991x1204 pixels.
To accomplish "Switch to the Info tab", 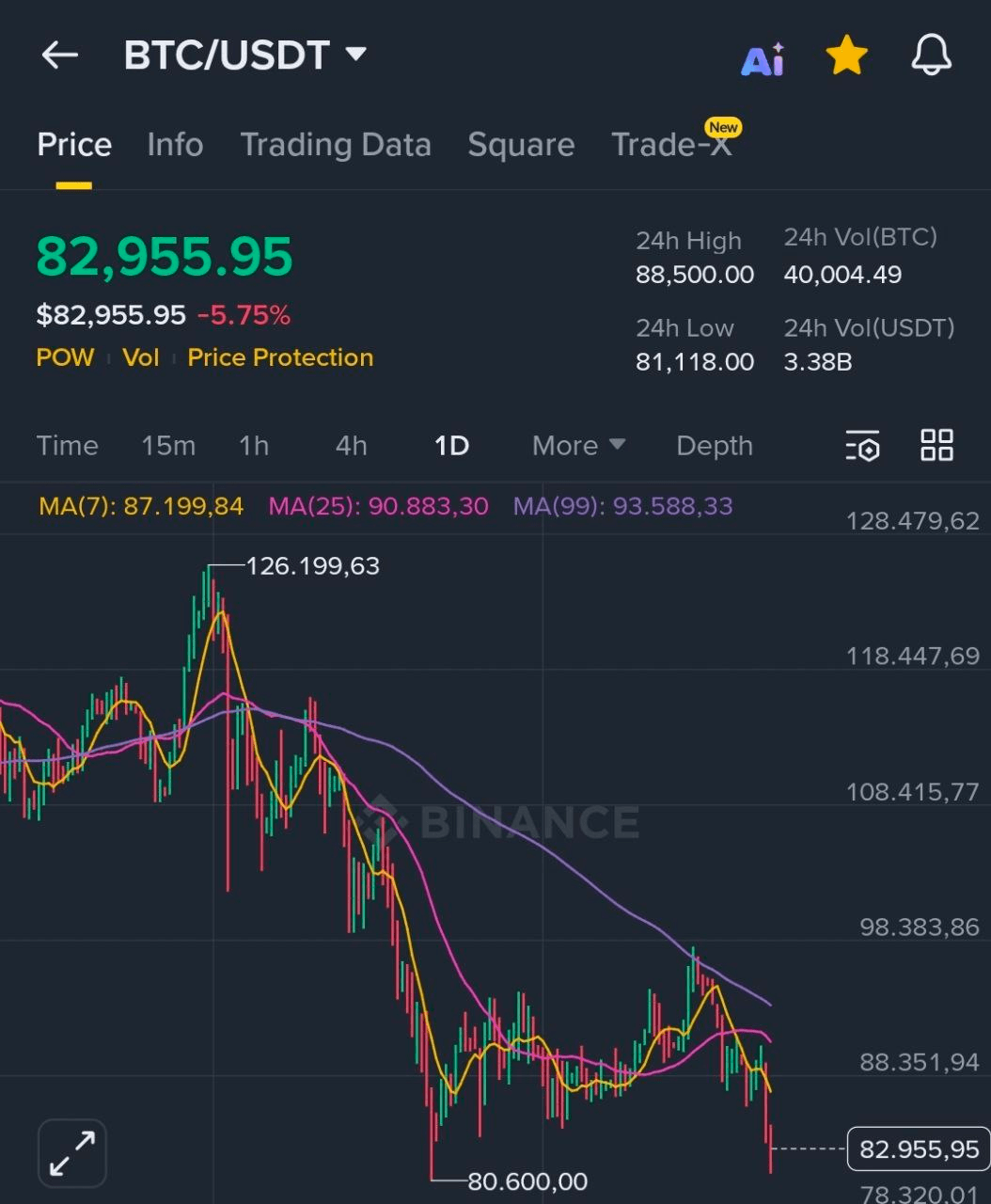I will 175,145.
